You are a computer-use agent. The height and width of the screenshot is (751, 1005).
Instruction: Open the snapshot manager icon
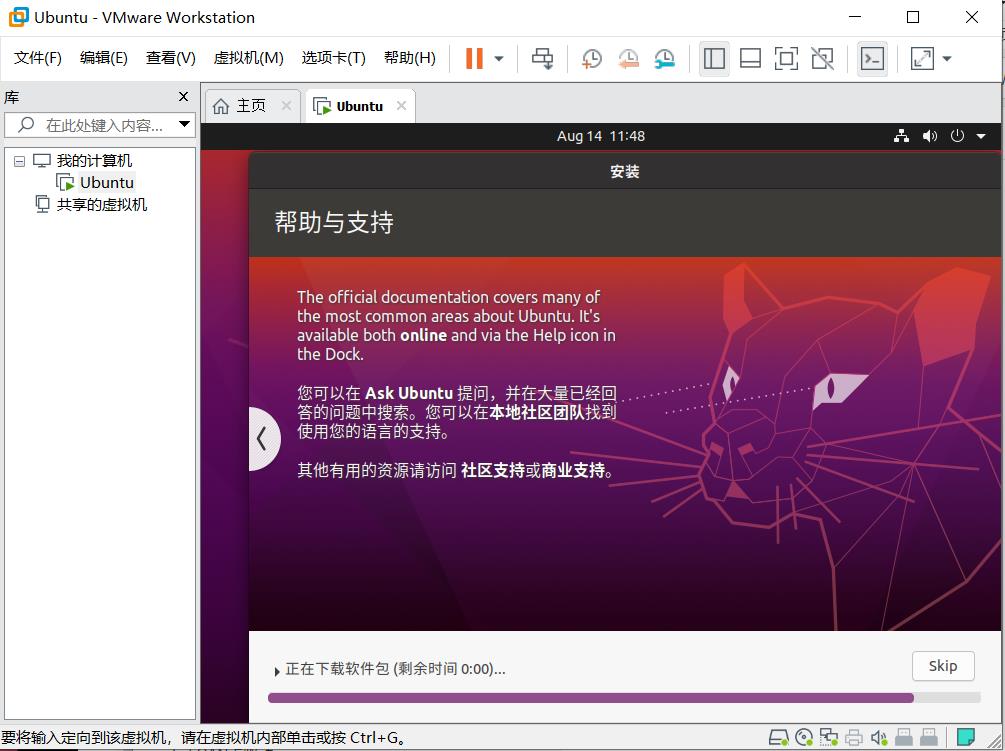point(665,58)
